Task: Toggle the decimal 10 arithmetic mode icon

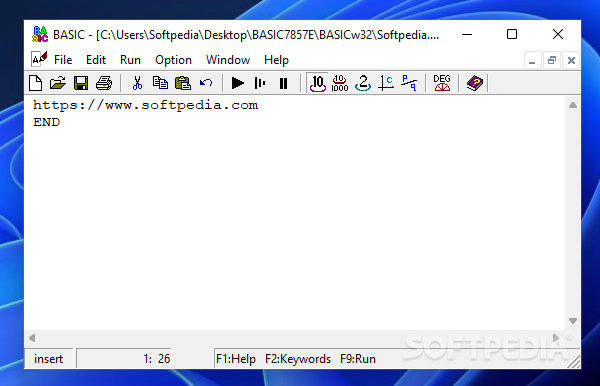Action: 317,83
